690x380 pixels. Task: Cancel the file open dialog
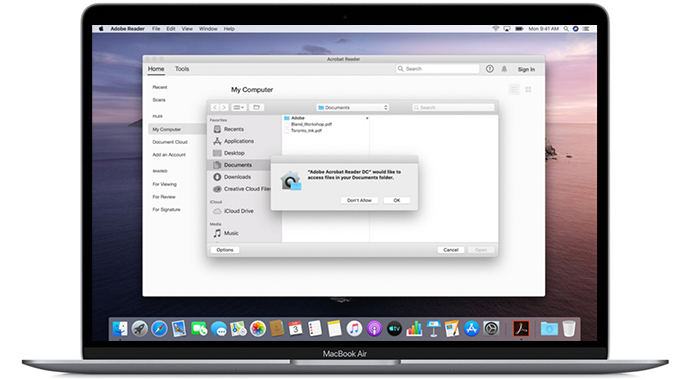click(x=451, y=250)
